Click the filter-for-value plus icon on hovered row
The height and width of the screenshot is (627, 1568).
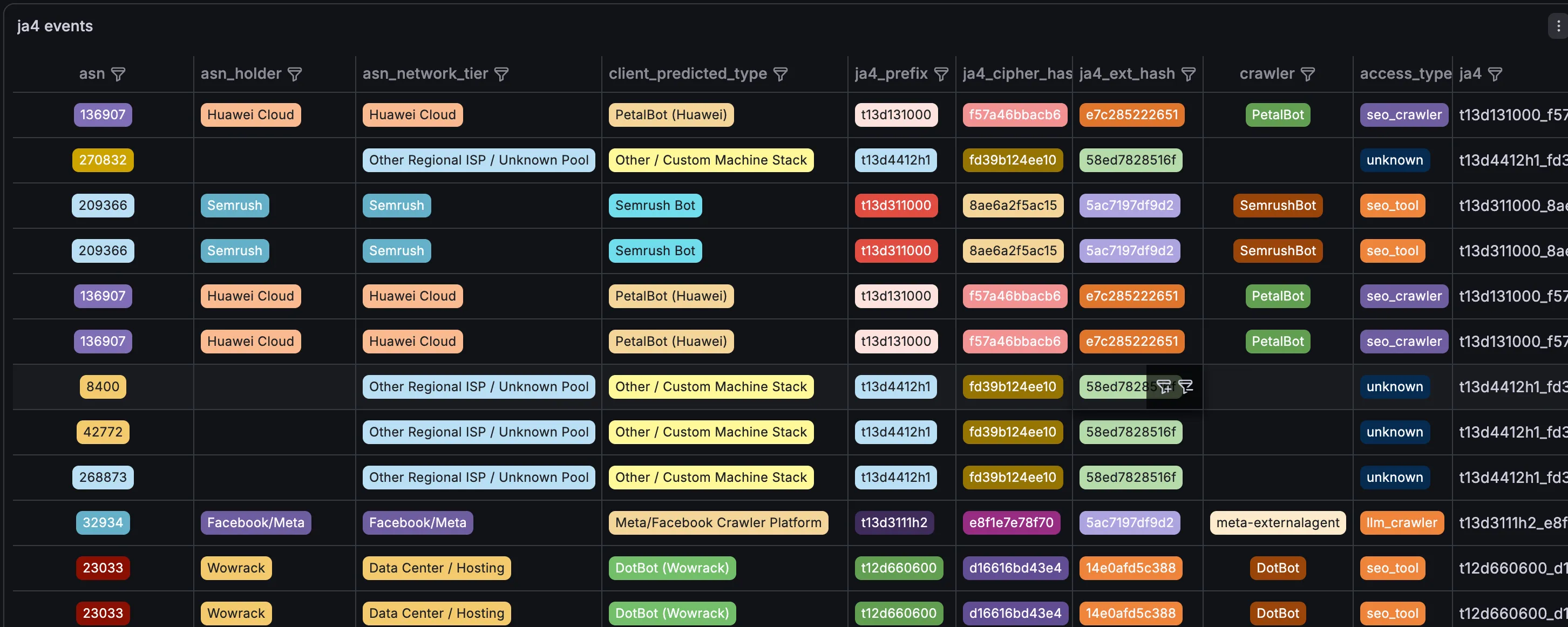click(1164, 386)
